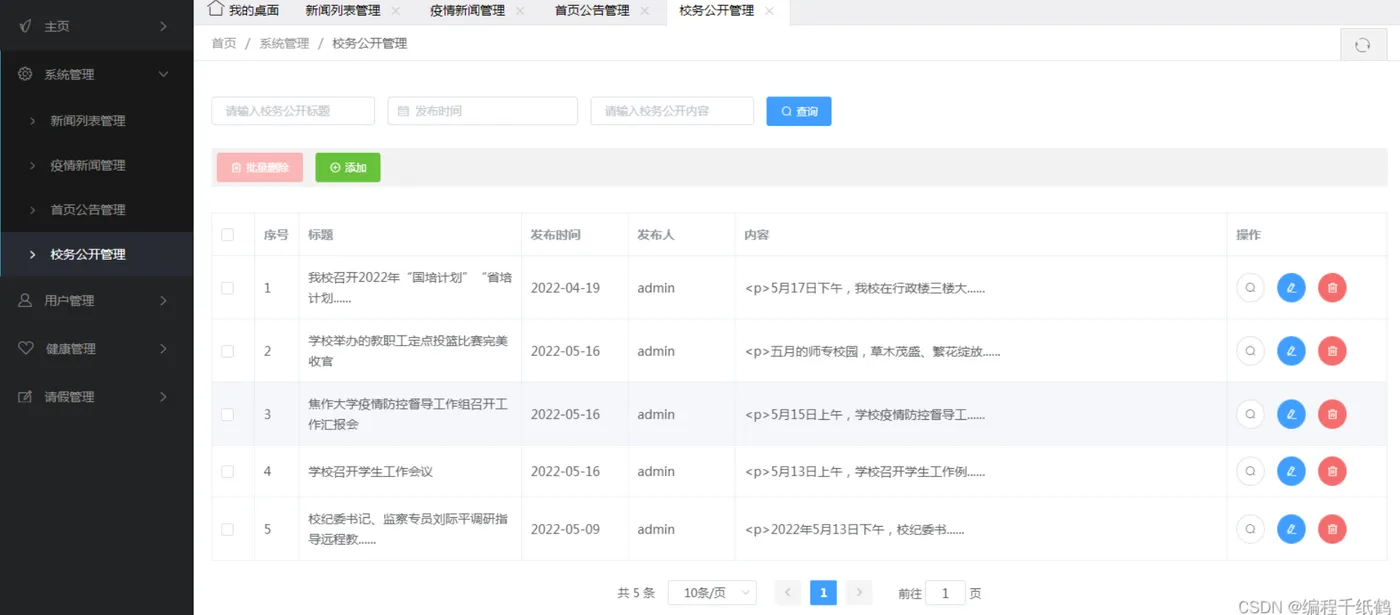Image resolution: width=1400 pixels, height=615 pixels.
Task: Click title text 学校召开学生工作会议
Action: tap(370, 471)
